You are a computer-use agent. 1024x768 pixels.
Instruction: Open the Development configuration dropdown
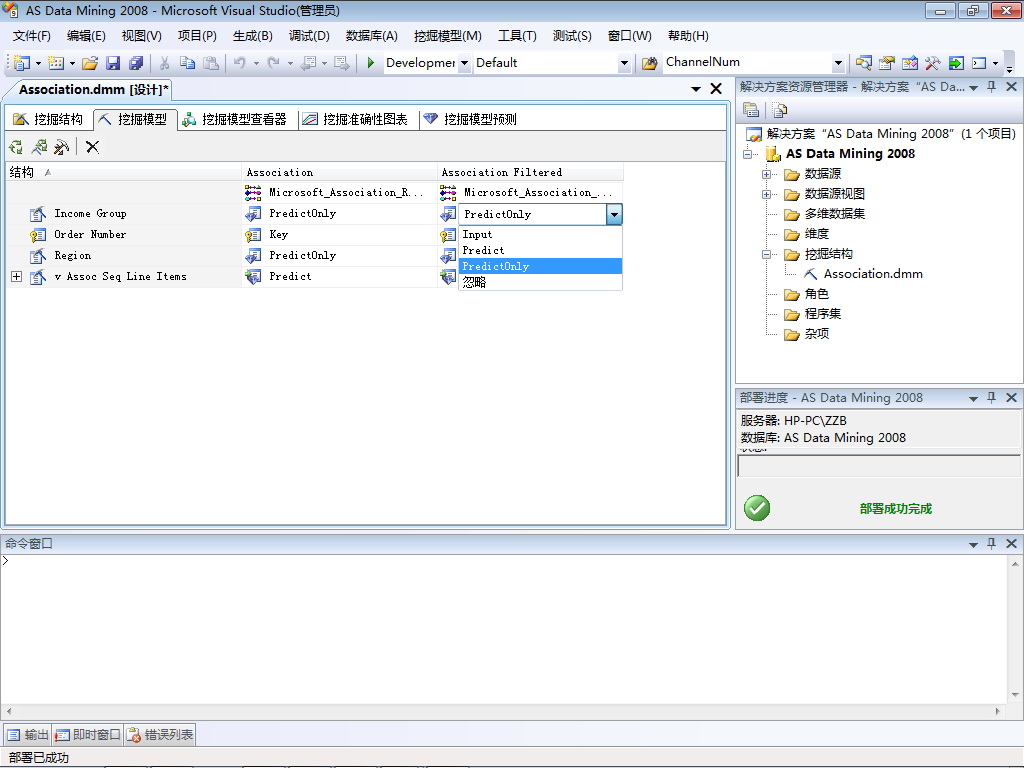(464, 63)
